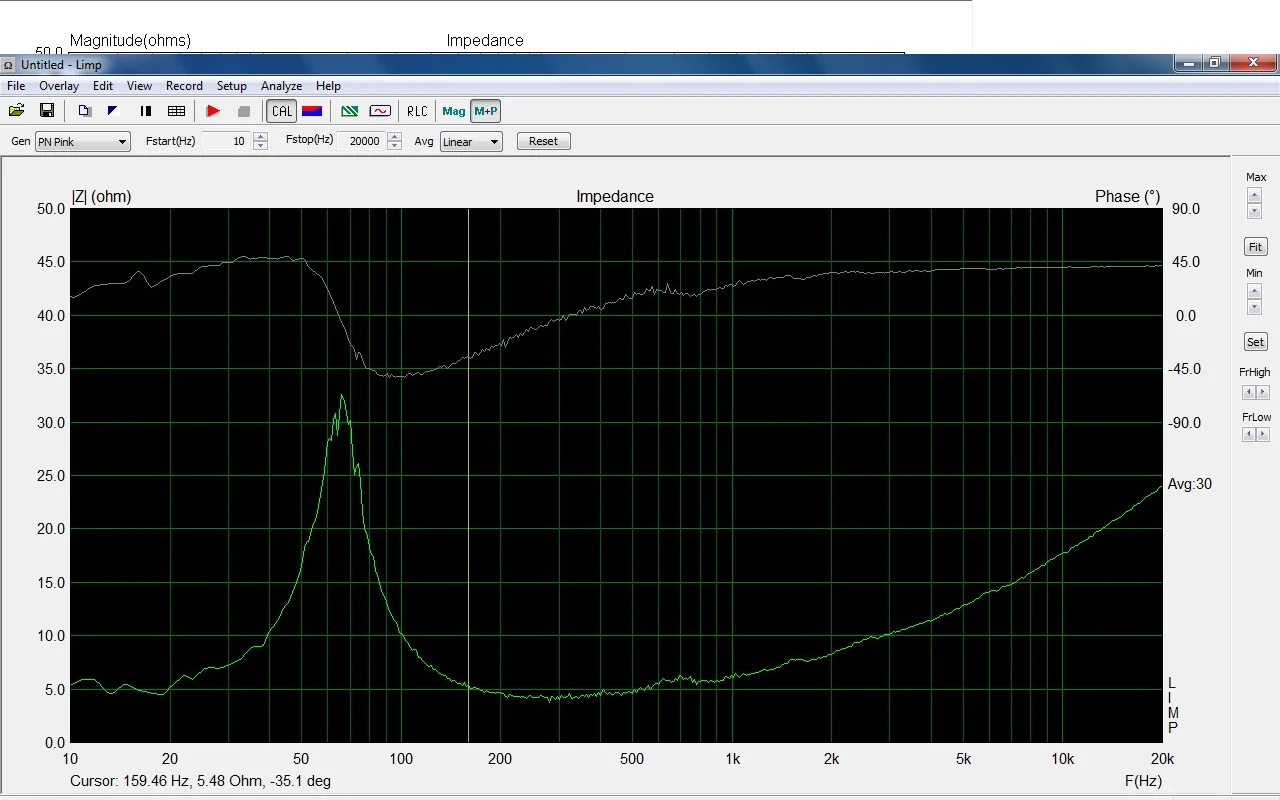Open the Record menu

184,86
